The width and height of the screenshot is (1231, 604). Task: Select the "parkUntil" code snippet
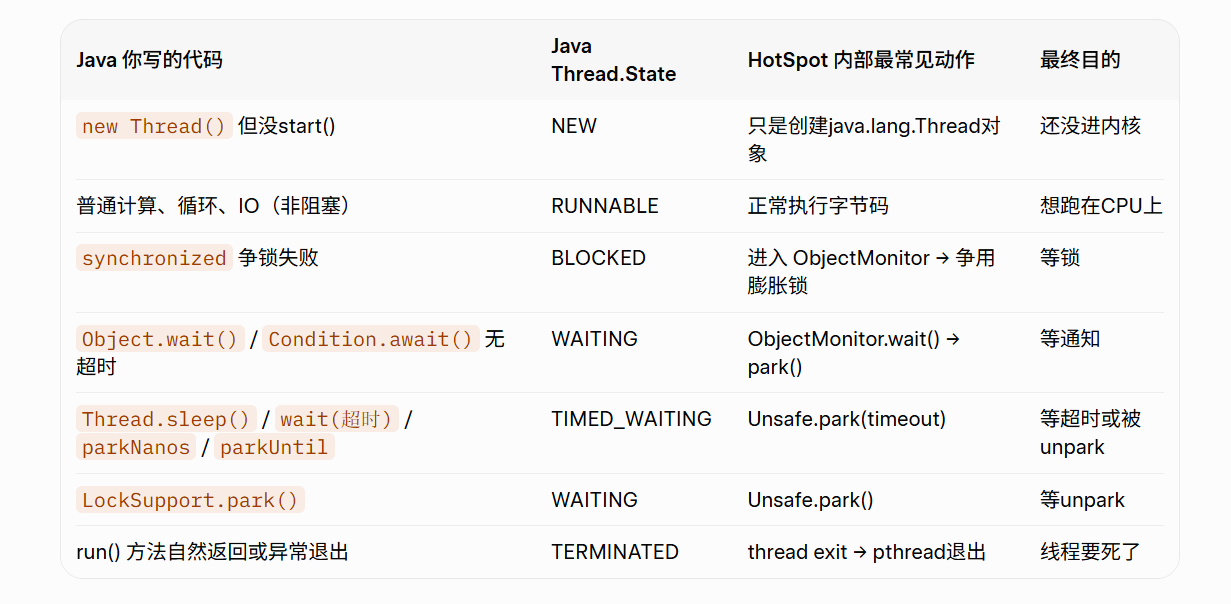click(x=274, y=447)
